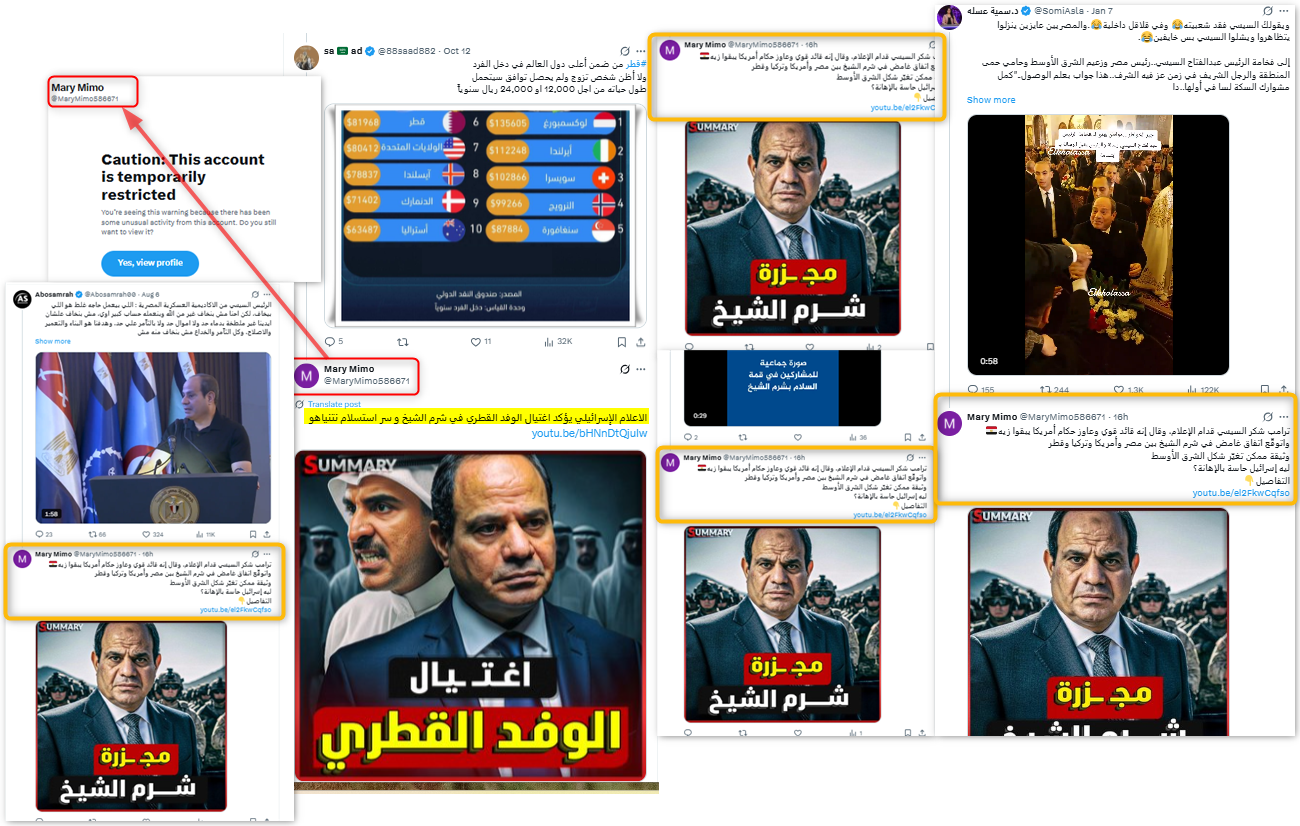Like the sa ad post showing 11 likes
This screenshot has height=826, width=1300.
(x=478, y=341)
